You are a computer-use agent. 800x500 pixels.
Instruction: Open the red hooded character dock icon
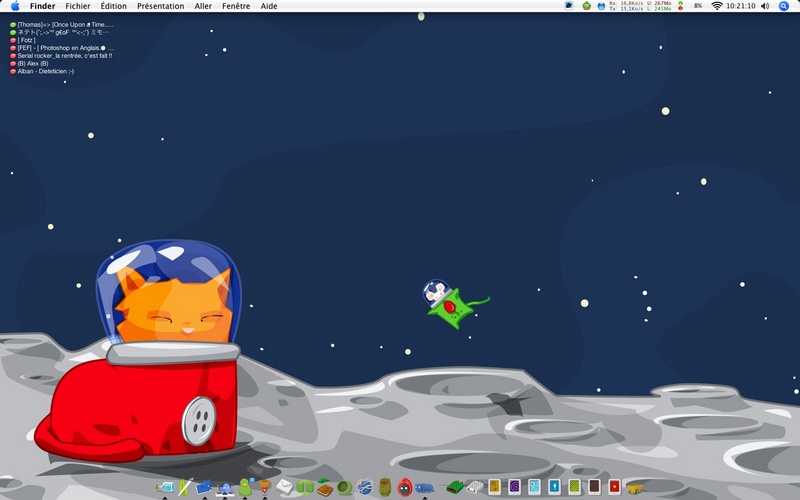405,487
